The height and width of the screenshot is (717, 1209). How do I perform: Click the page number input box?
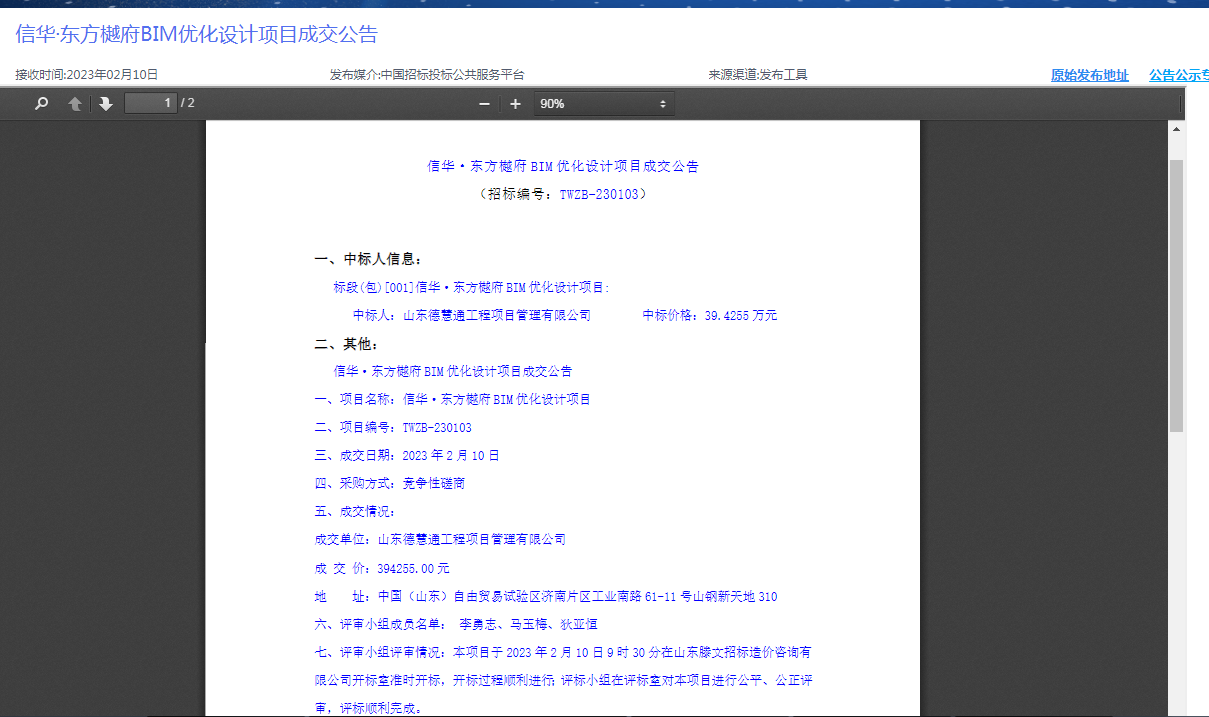click(x=149, y=102)
